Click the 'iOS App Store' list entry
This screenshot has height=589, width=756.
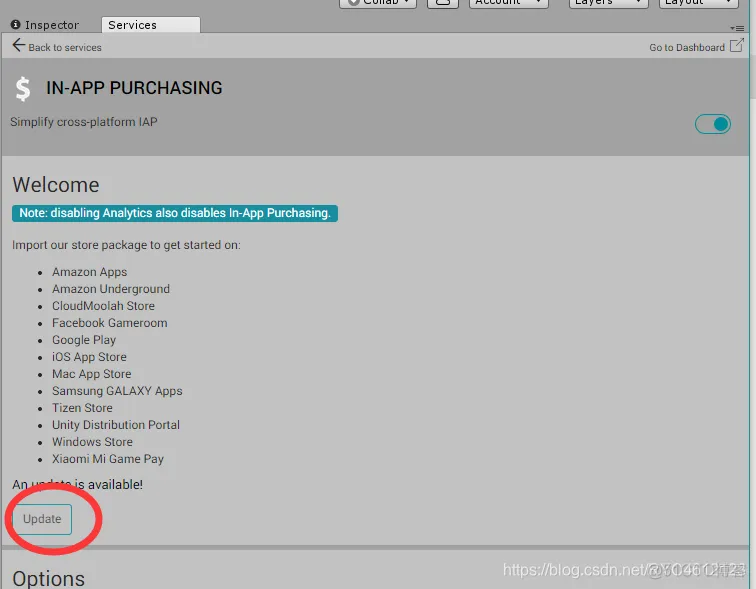[89, 357]
